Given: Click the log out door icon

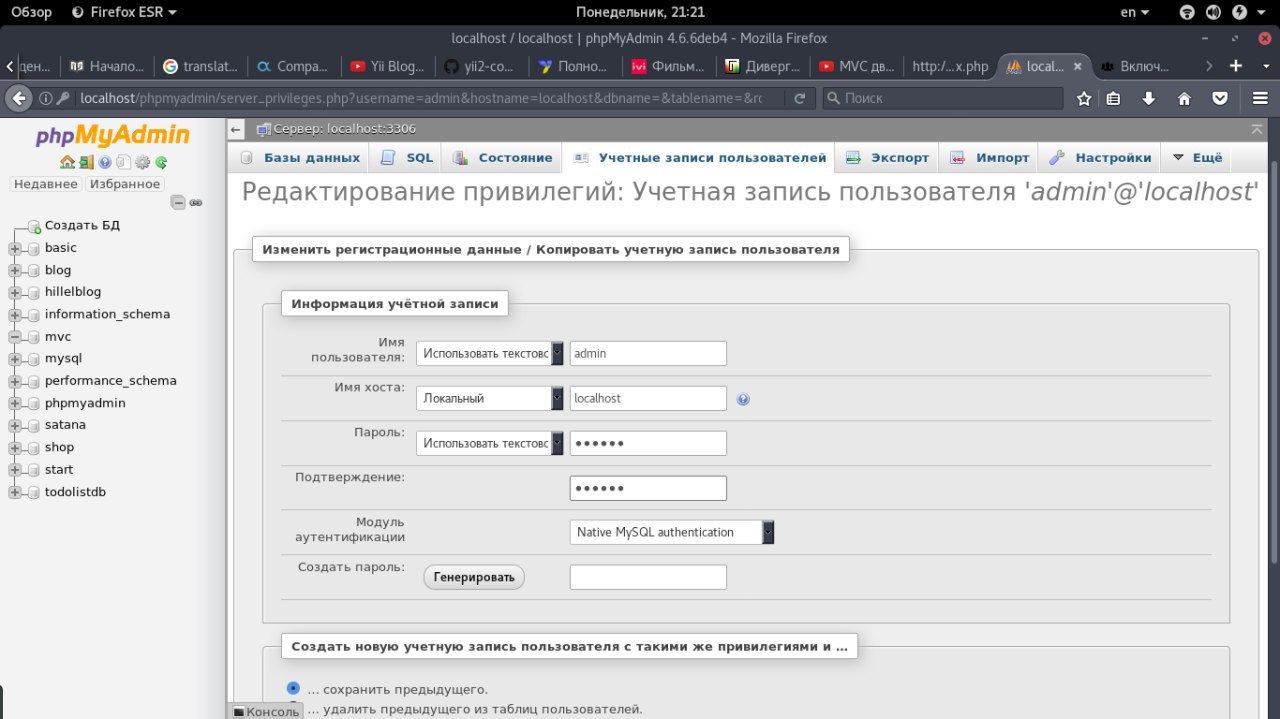Looking at the screenshot, I should pyautogui.click(x=86, y=162).
